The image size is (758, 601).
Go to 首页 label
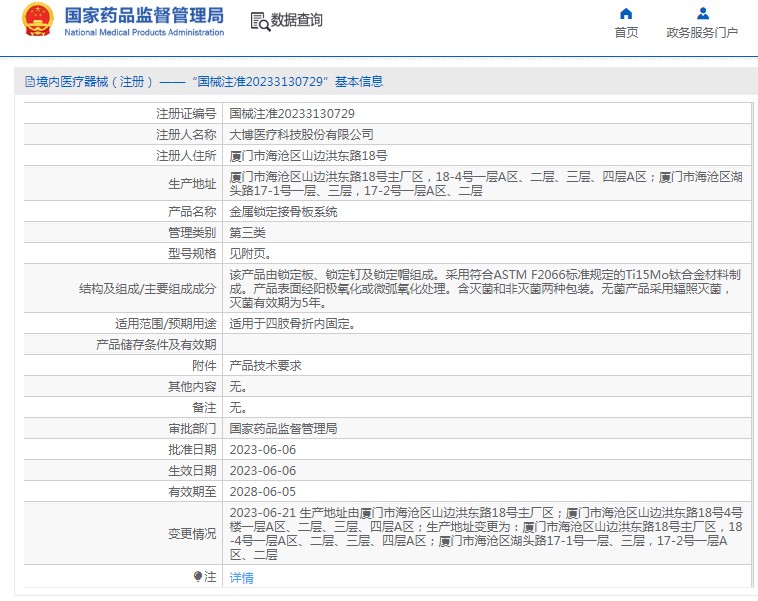point(626,32)
